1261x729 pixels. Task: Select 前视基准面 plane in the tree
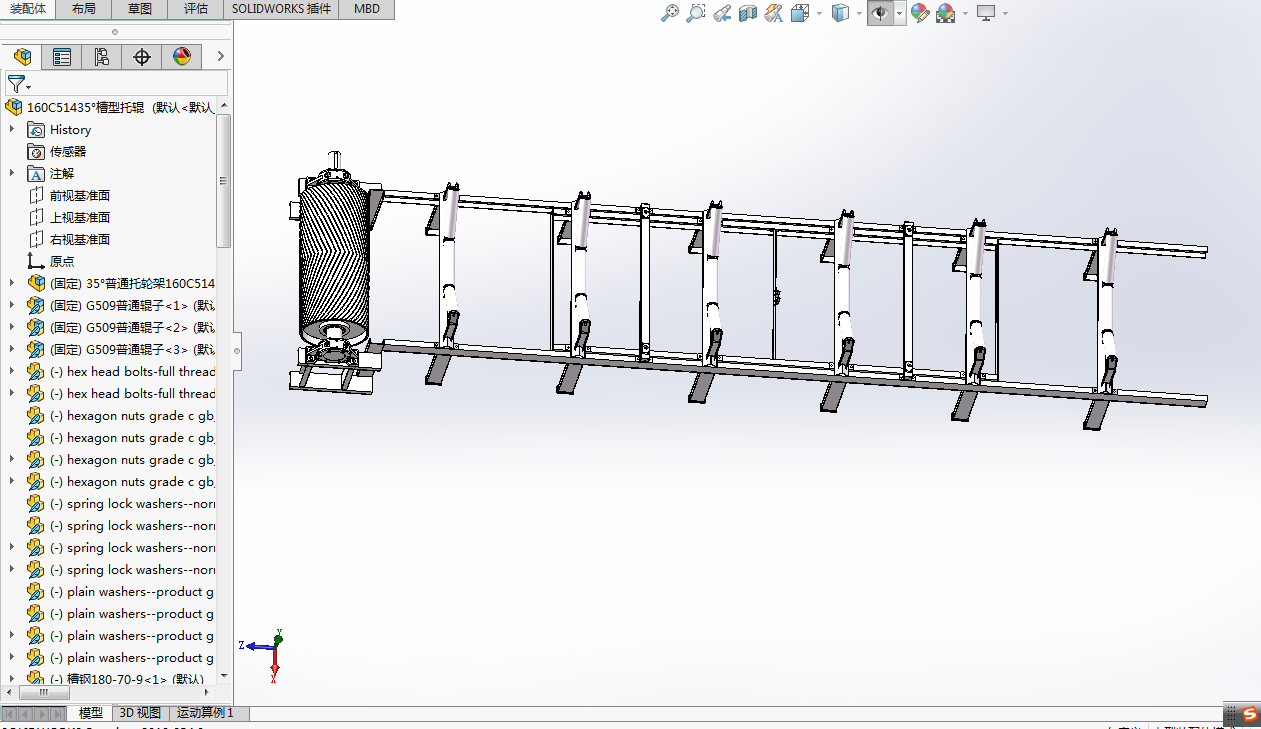tap(80, 195)
